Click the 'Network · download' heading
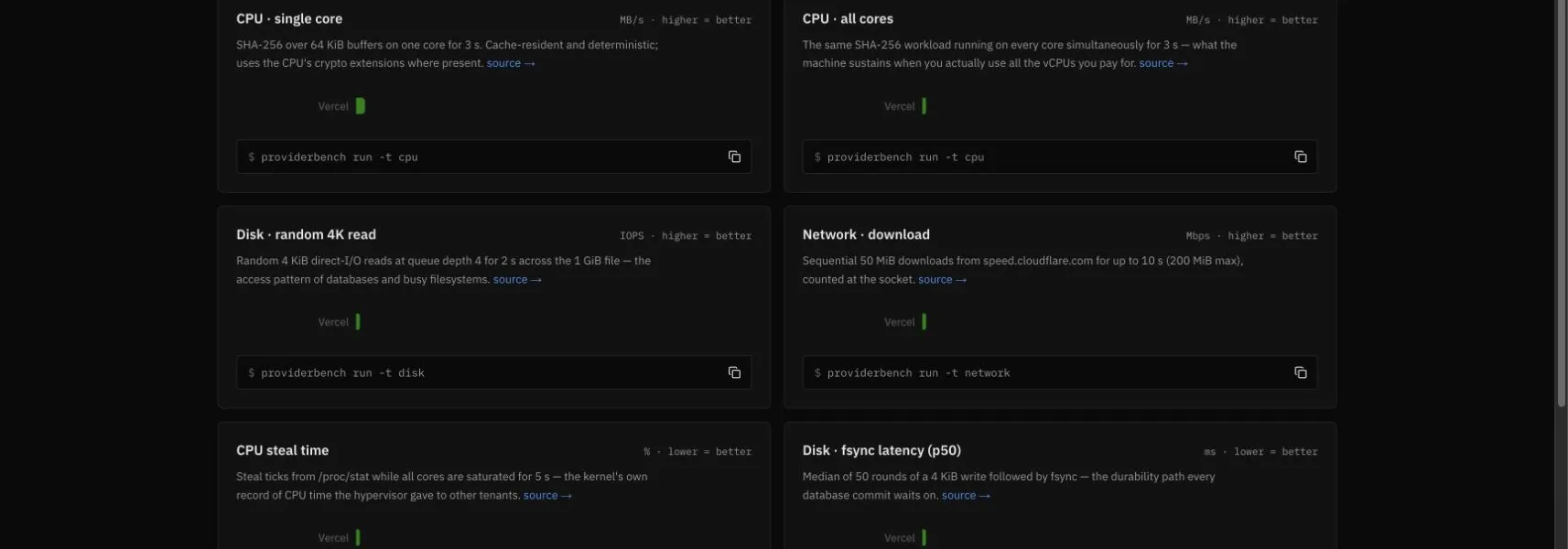Image resolution: width=1568 pixels, height=549 pixels. point(866,235)
